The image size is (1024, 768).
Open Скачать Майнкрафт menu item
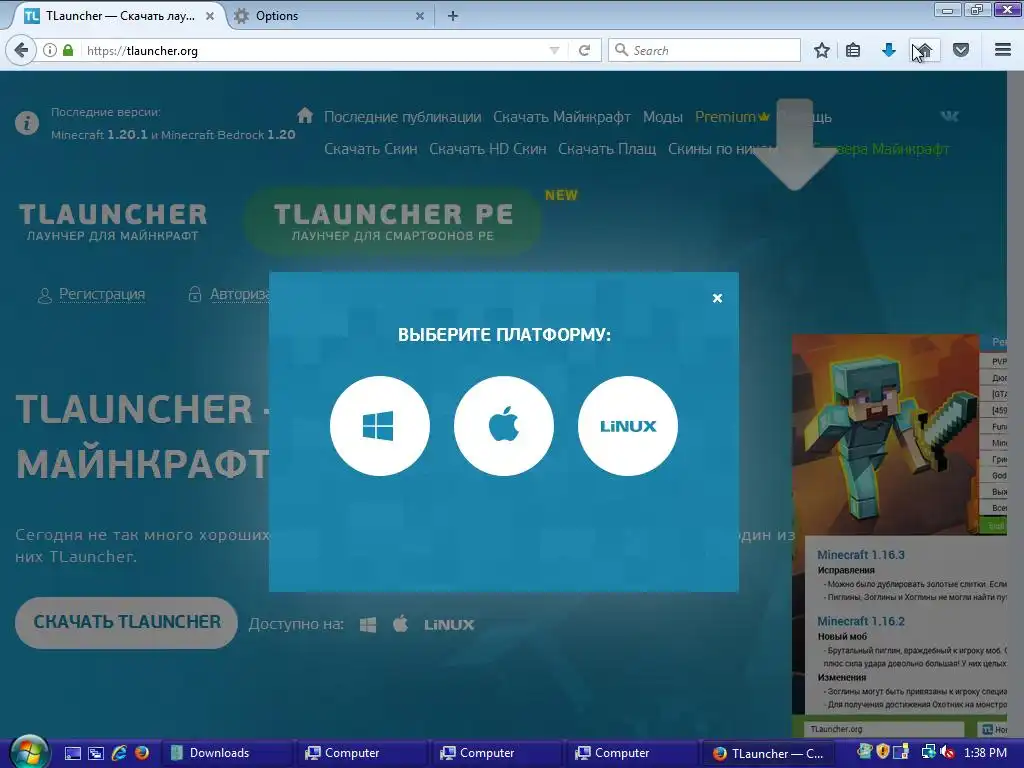(x=562, y=117)
